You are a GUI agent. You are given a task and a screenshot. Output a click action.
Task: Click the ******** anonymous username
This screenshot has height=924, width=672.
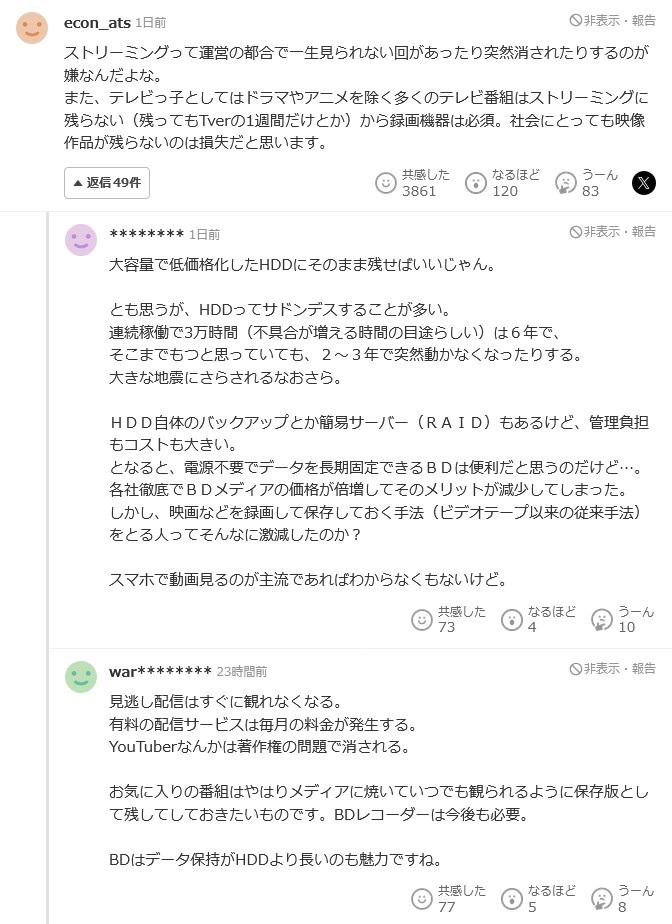(146, 234)
